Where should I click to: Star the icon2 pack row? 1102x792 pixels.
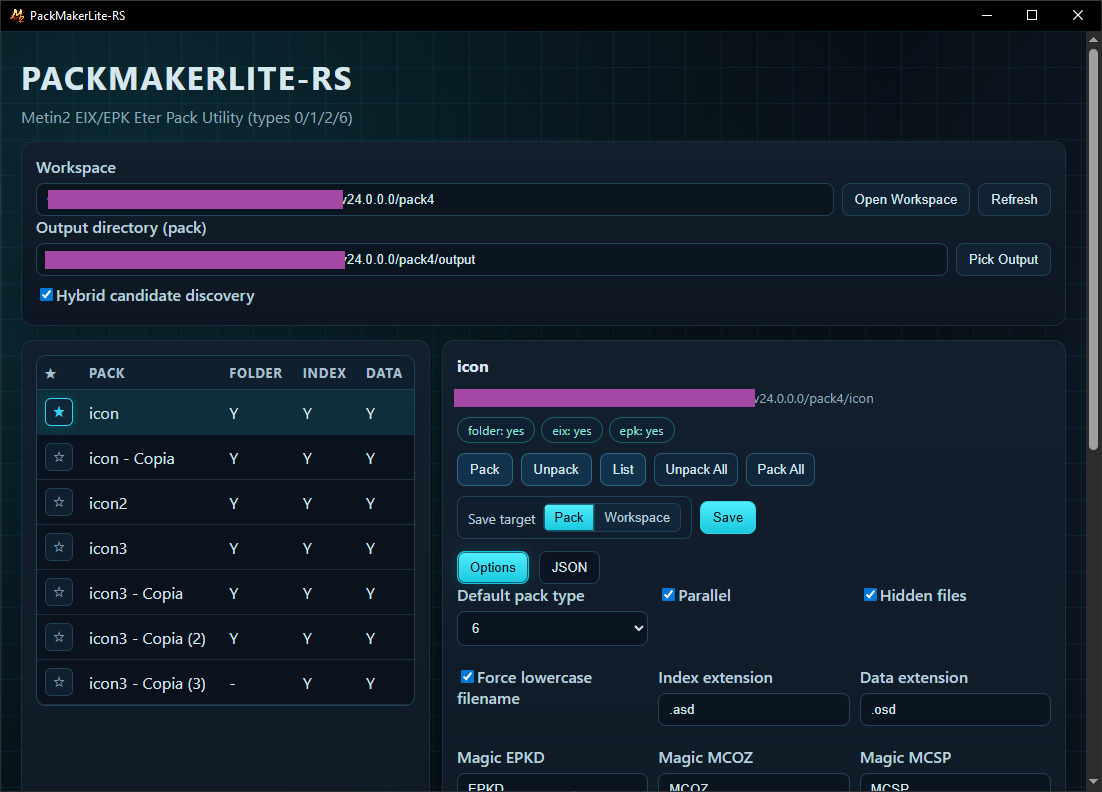[x=59, y=502]
